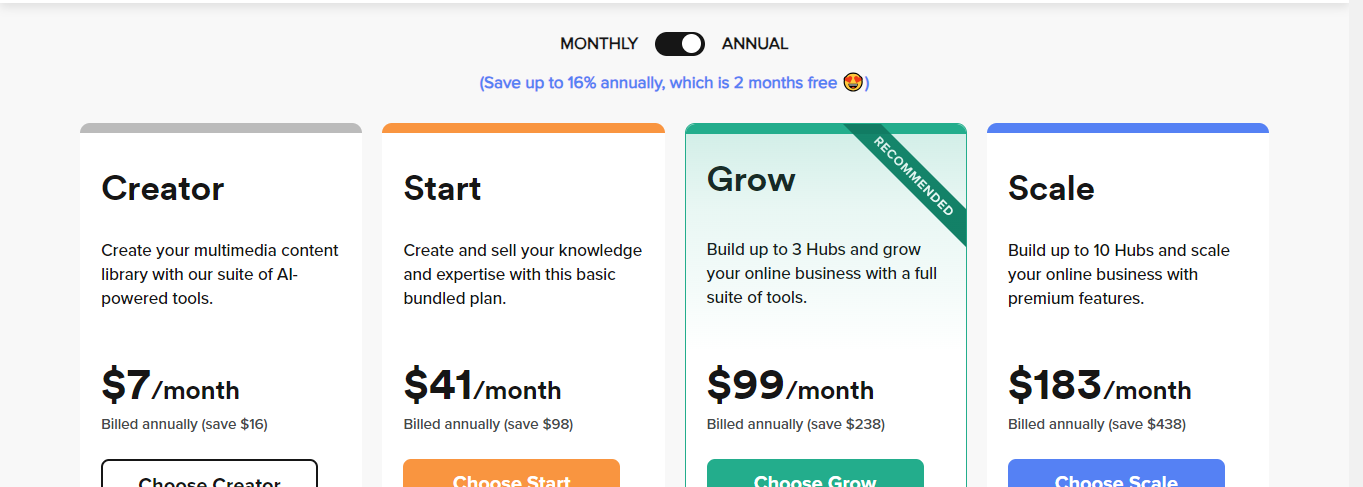Click the $183/month Scale price
1363x487 pixels.
coord(1100,386)
